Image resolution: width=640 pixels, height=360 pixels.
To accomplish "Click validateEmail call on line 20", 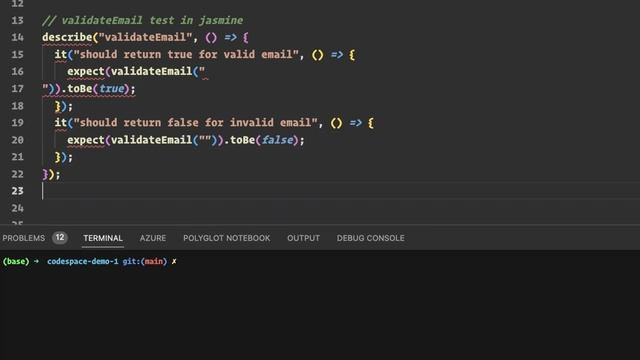I will pyautogui.click(x=151, y=140).
